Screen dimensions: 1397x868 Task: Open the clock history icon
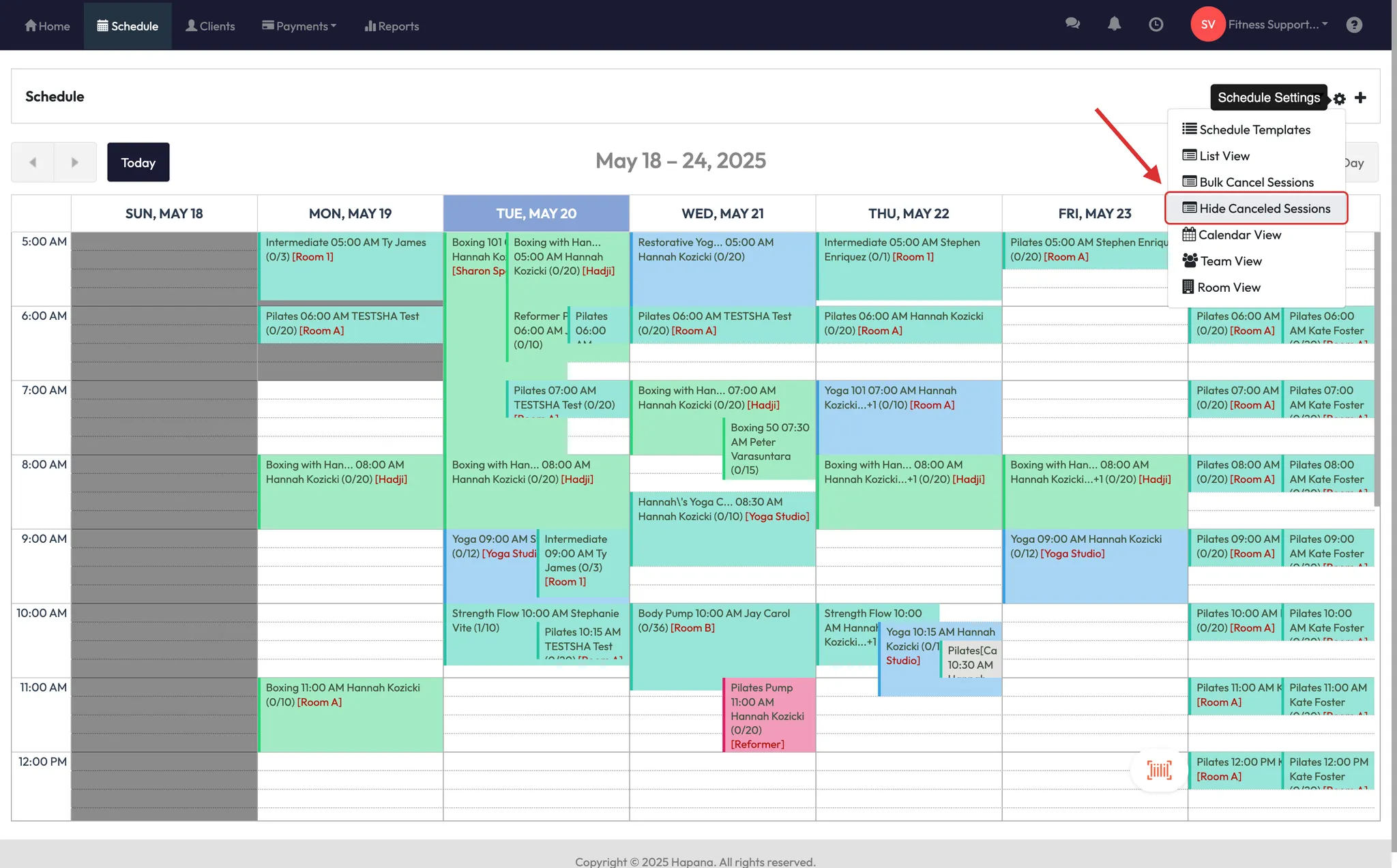pos(1156,25)
